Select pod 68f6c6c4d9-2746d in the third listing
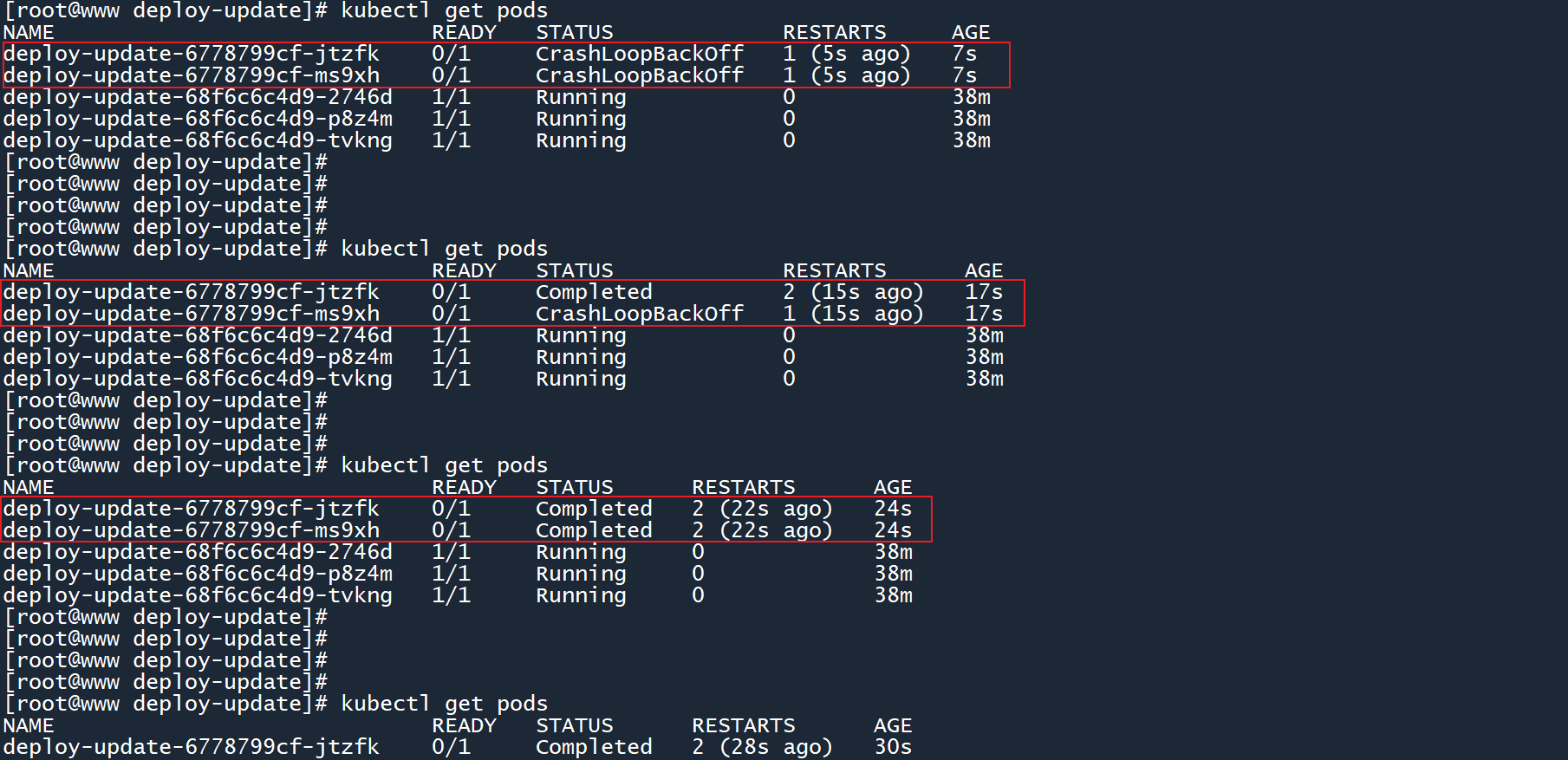Image resolution: width=1568 pixels, height=760 pixels. 198,552
